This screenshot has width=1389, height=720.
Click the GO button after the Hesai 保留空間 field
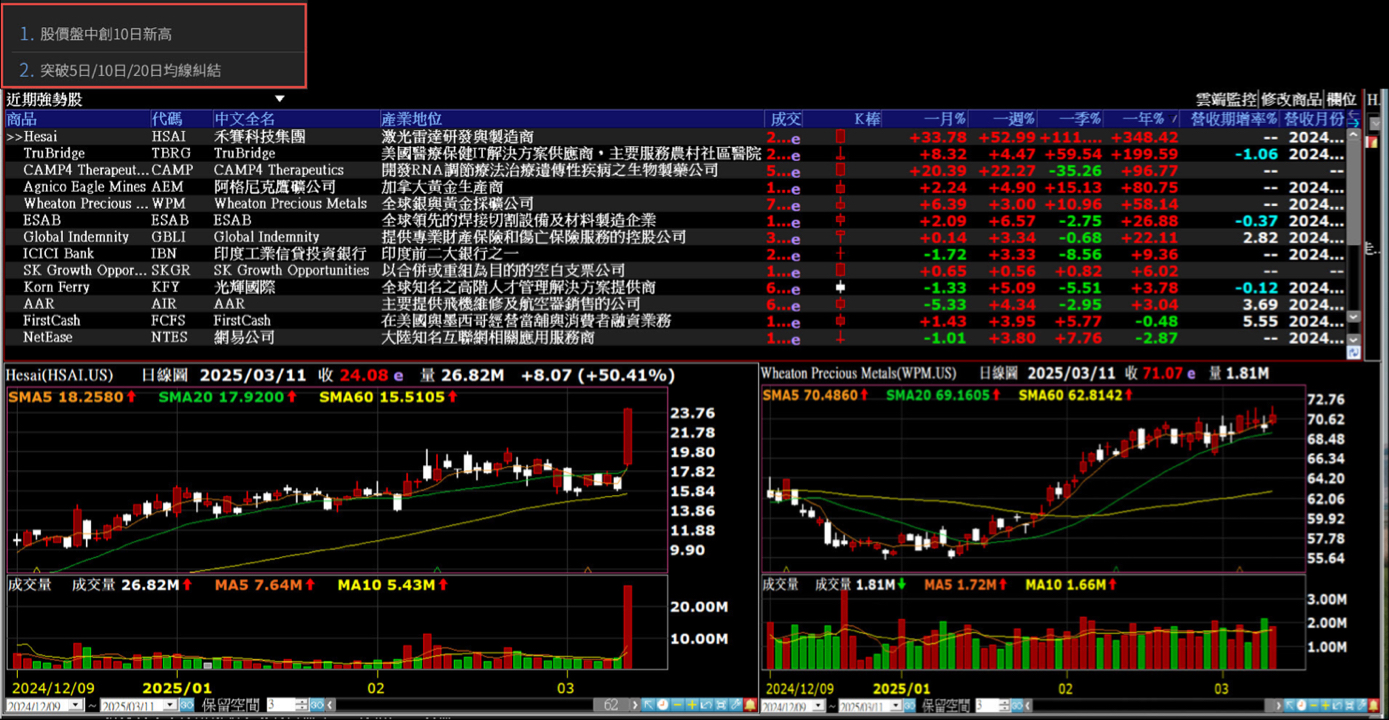click(317, 705)
